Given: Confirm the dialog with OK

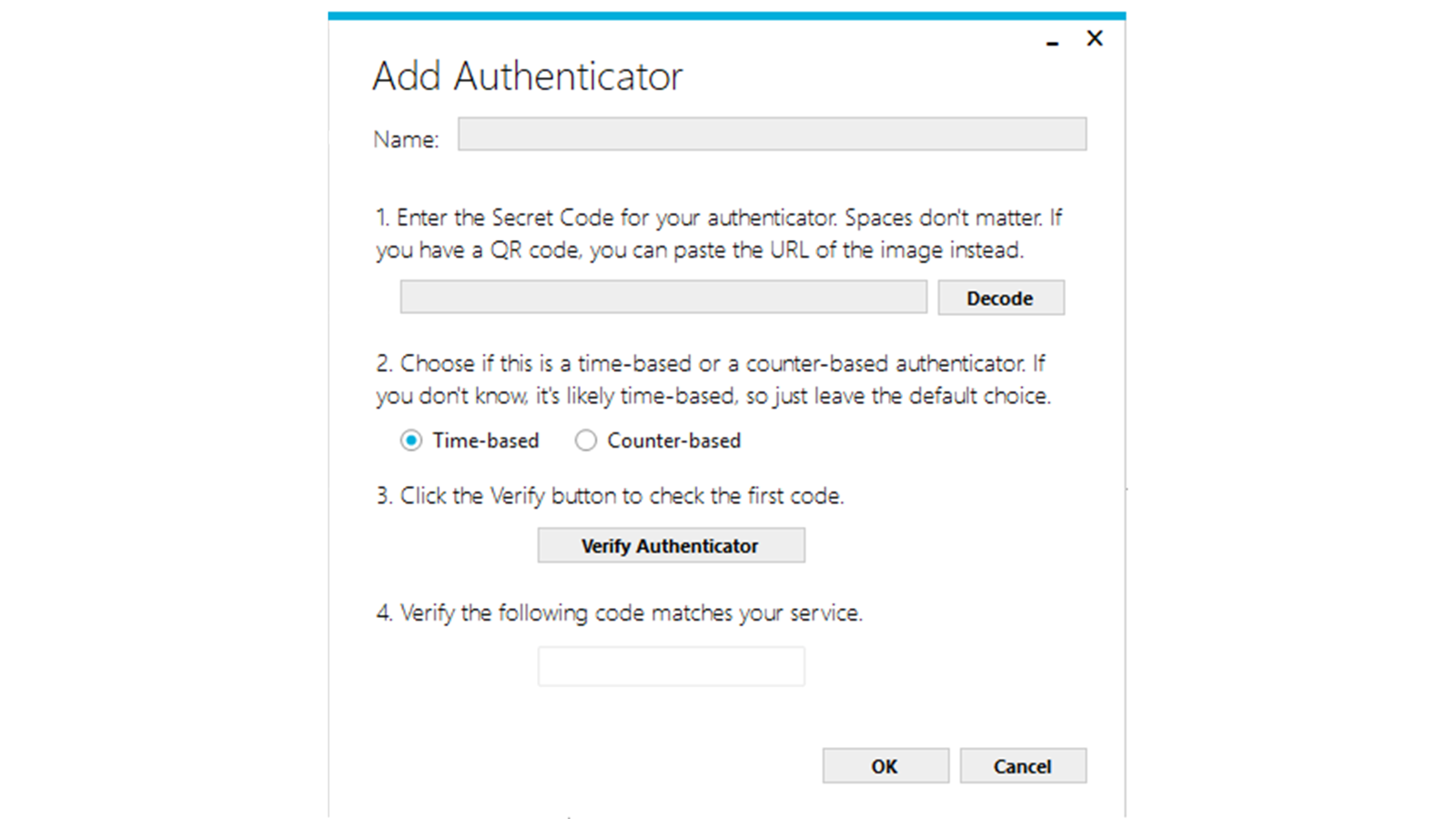Looking at the screenshot, I should click(885, 766).
